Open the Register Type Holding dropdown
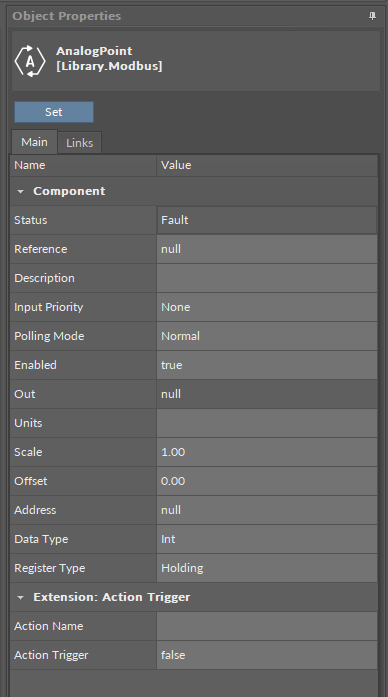This screenshot has width=388, height=697. pos(267,568)
